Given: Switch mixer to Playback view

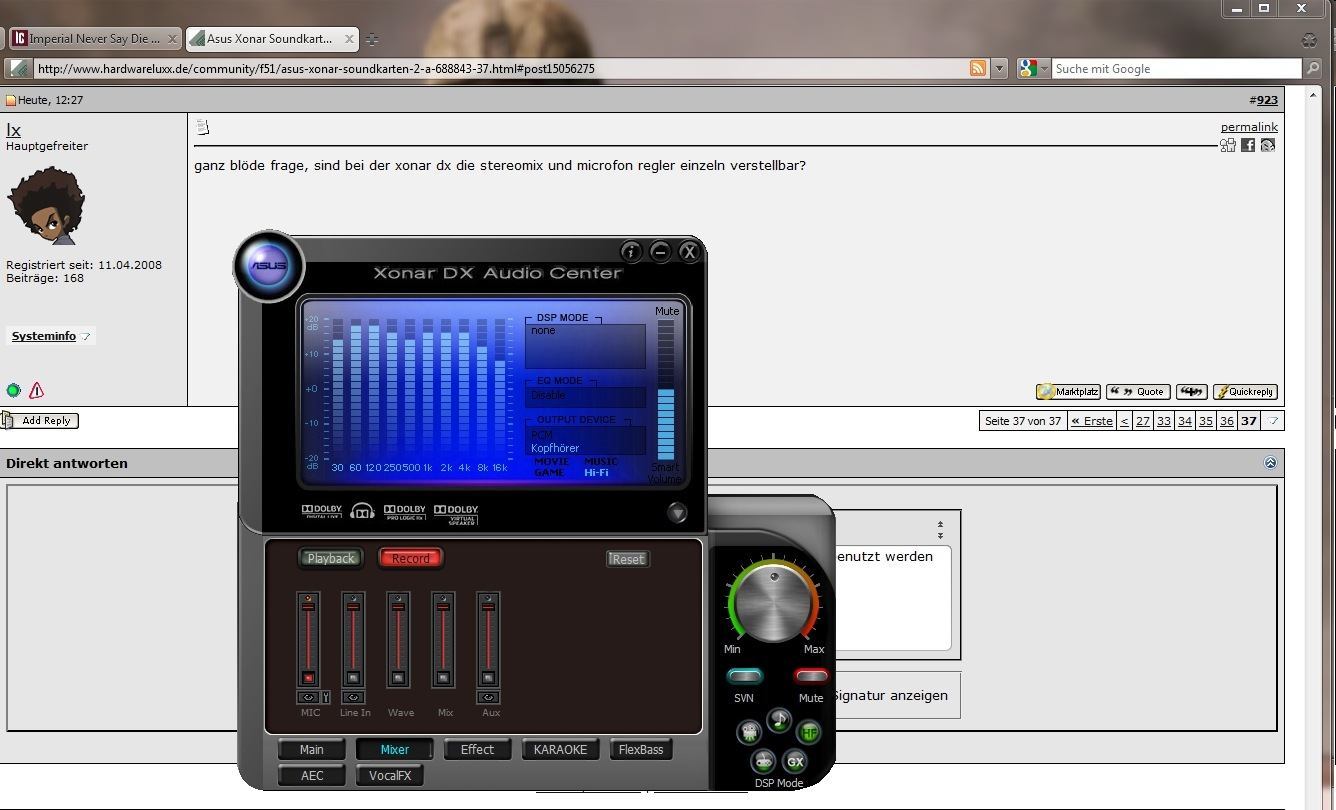Looking at the screenshot, I should tap(331, 558).
